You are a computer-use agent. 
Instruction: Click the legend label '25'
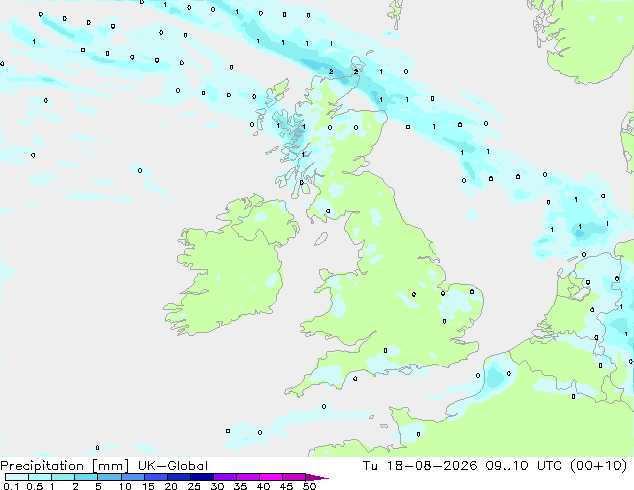[x=194, y=486]
